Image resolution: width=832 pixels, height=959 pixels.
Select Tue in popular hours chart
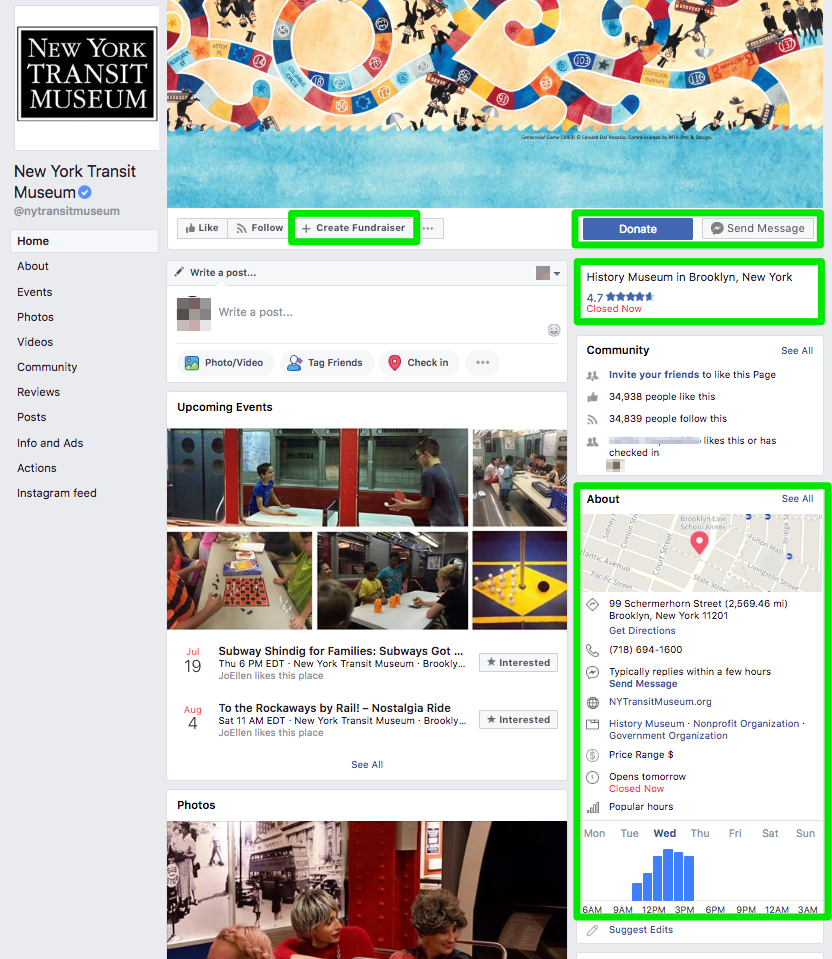coord(630,833)
